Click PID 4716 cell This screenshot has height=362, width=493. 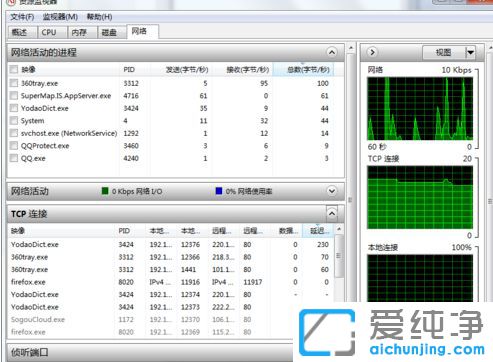(131, 96)
